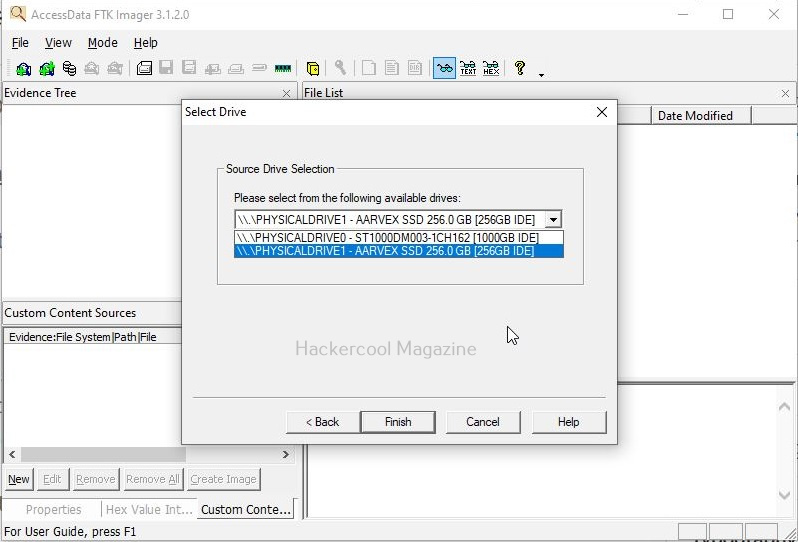Click the Capture Memory toolbar icon

(283, 69)
